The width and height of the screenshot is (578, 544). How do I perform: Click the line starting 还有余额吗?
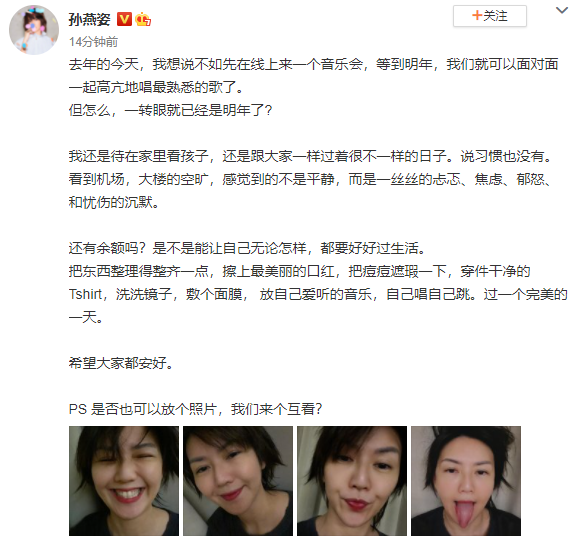[247, 248]
